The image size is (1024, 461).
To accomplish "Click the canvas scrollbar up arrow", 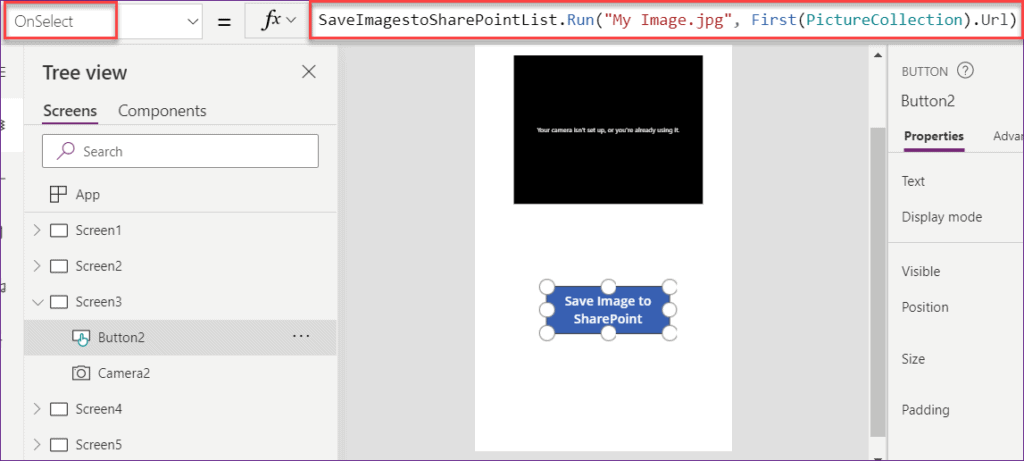I will click(878, 55).
